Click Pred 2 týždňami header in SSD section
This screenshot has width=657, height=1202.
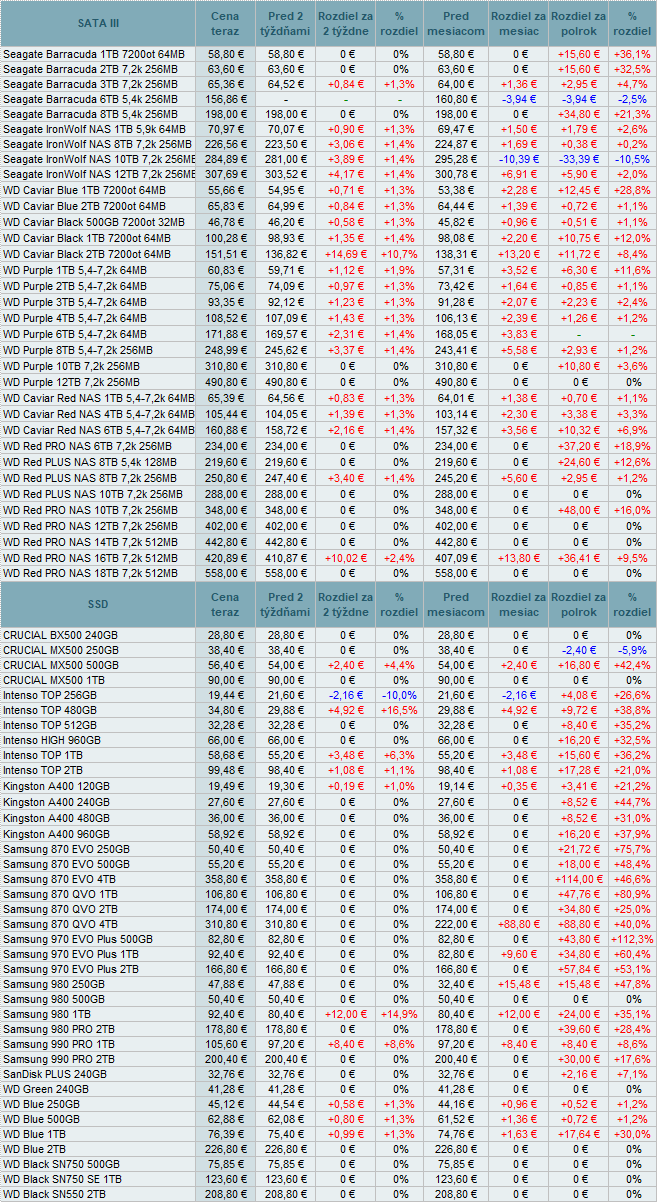pos(285,605)
